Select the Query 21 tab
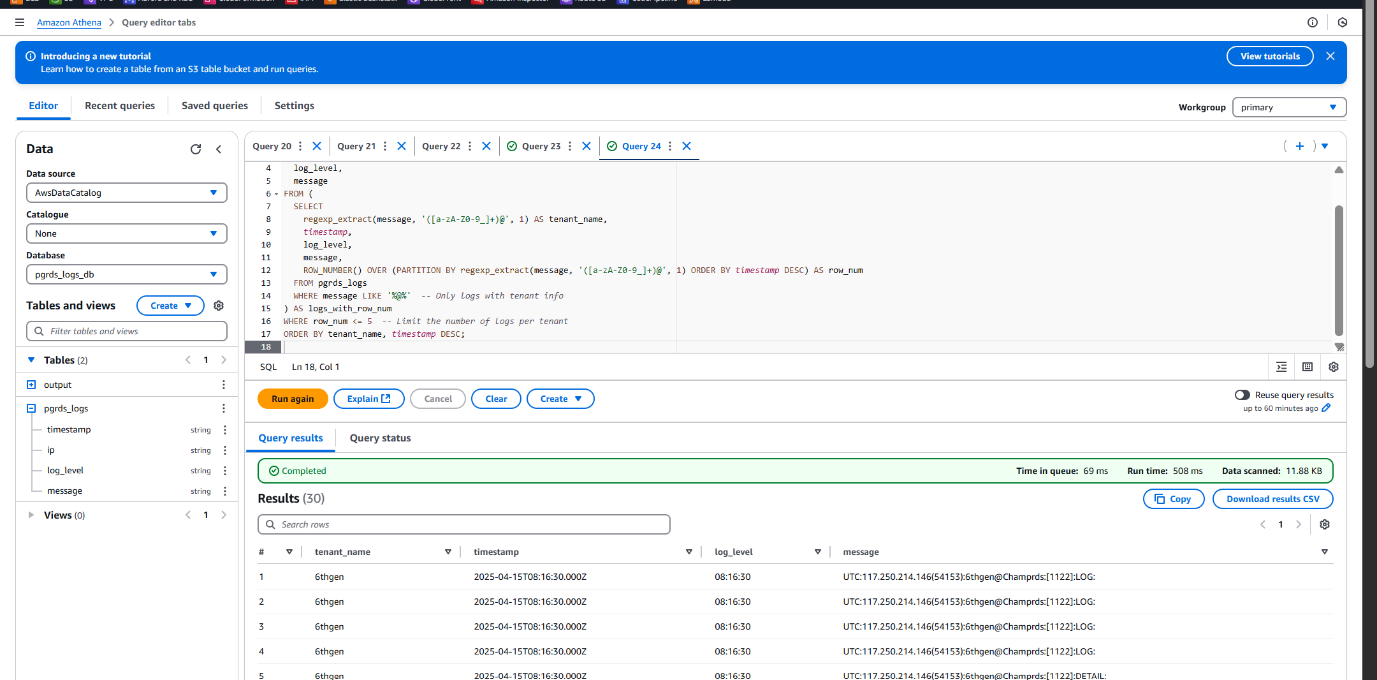 click(x=356, y=146)
